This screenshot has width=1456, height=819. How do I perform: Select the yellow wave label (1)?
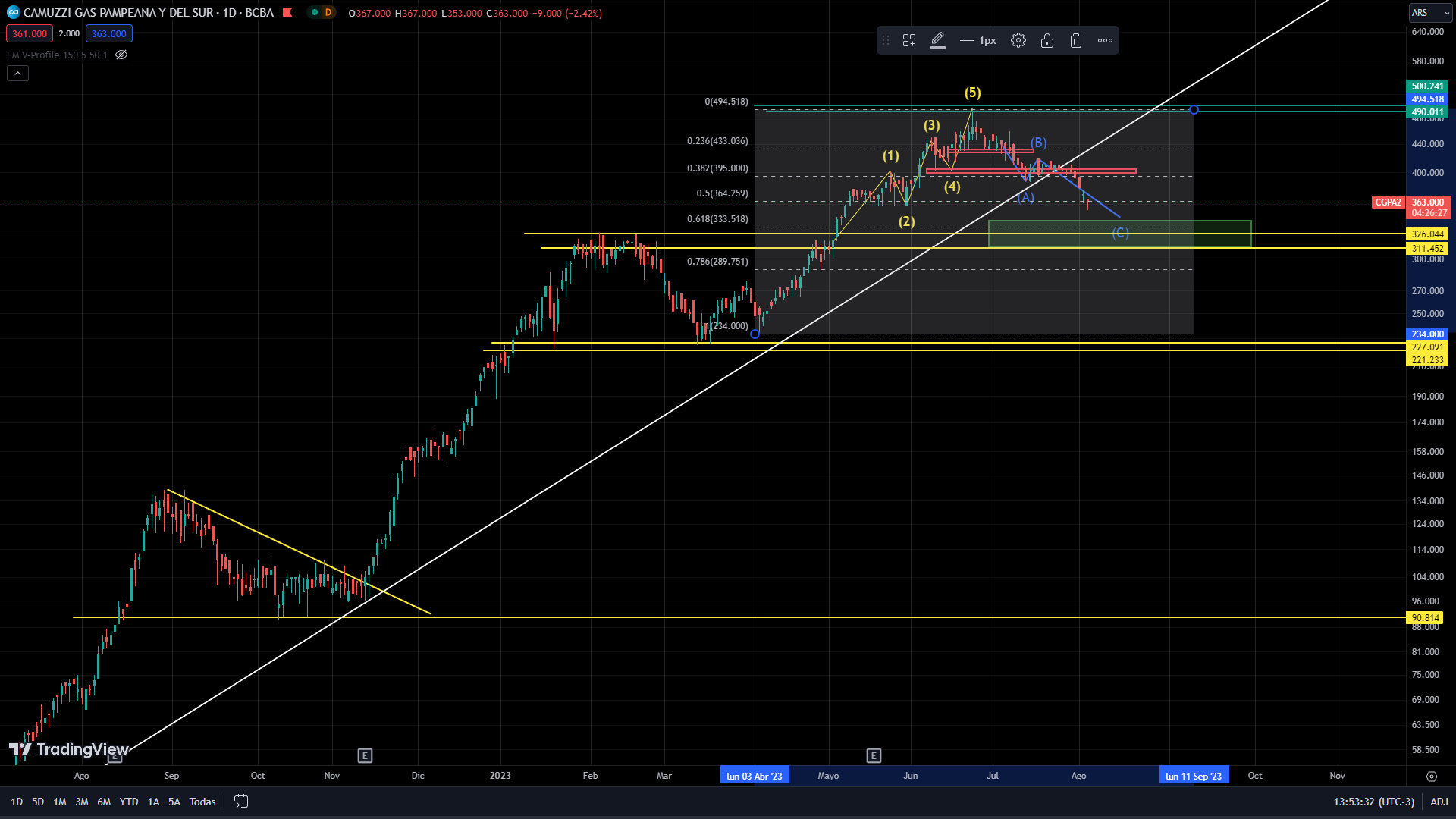tap(891, 155)
